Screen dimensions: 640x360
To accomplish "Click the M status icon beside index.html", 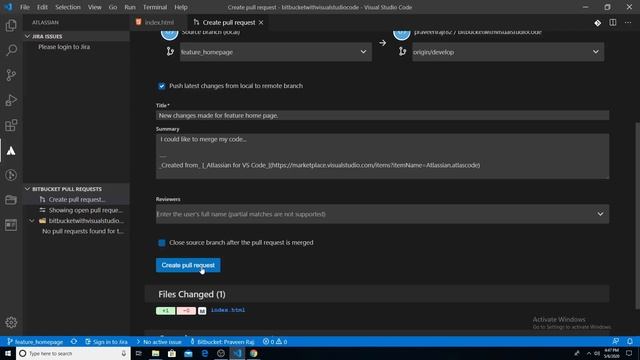I will coord(202,311).
